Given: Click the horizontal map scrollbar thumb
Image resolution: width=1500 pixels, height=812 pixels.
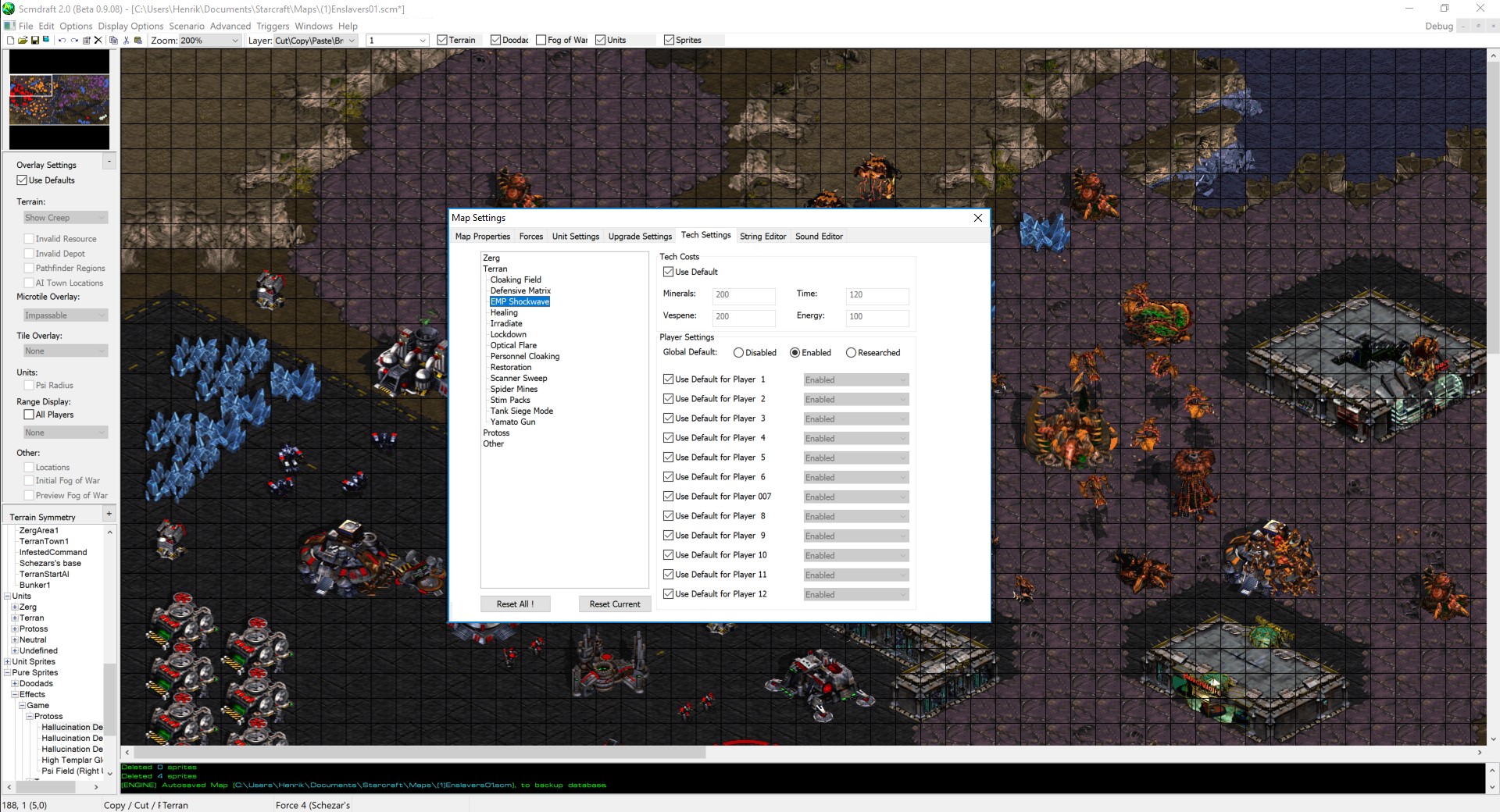Looking at the screenshot, I should point(418,753).
